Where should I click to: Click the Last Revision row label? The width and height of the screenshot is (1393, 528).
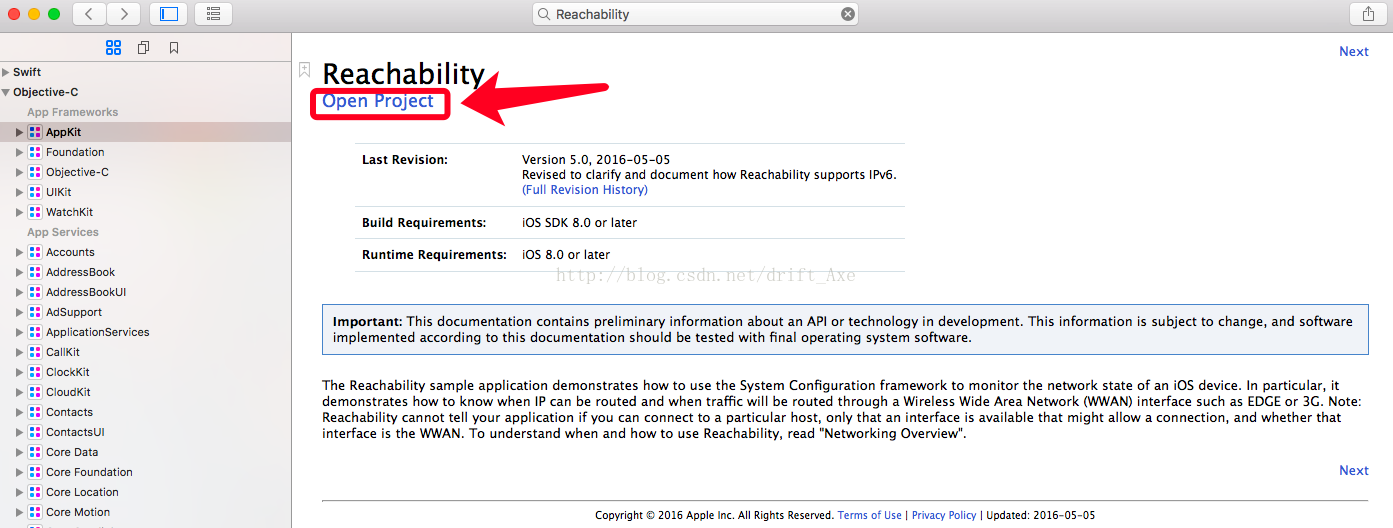coord(405,160)
